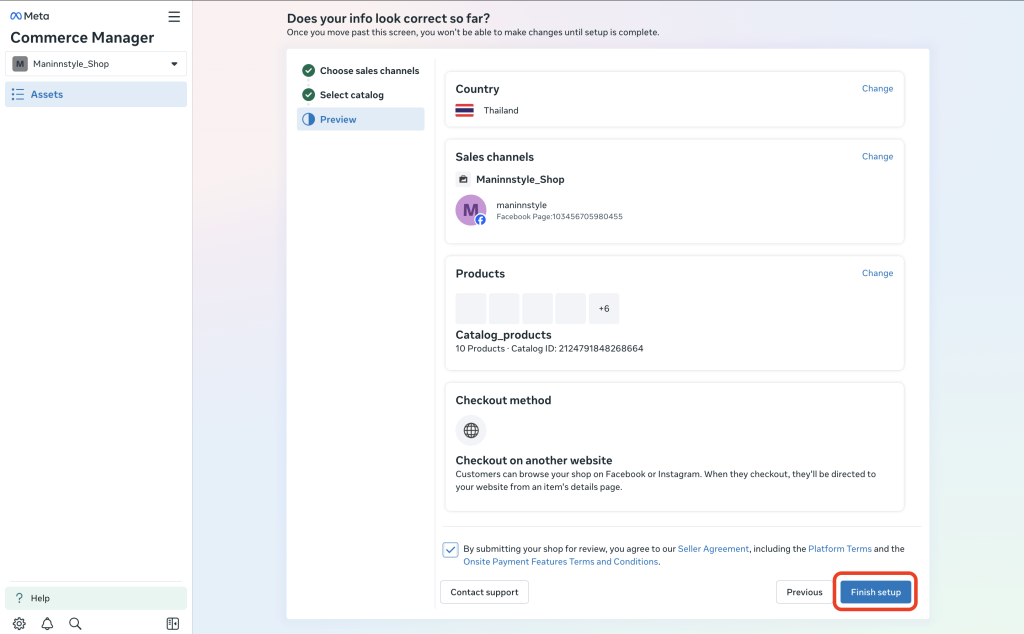
Task: Click the globe checkout method icon
Action: click(x=470, y=430)
